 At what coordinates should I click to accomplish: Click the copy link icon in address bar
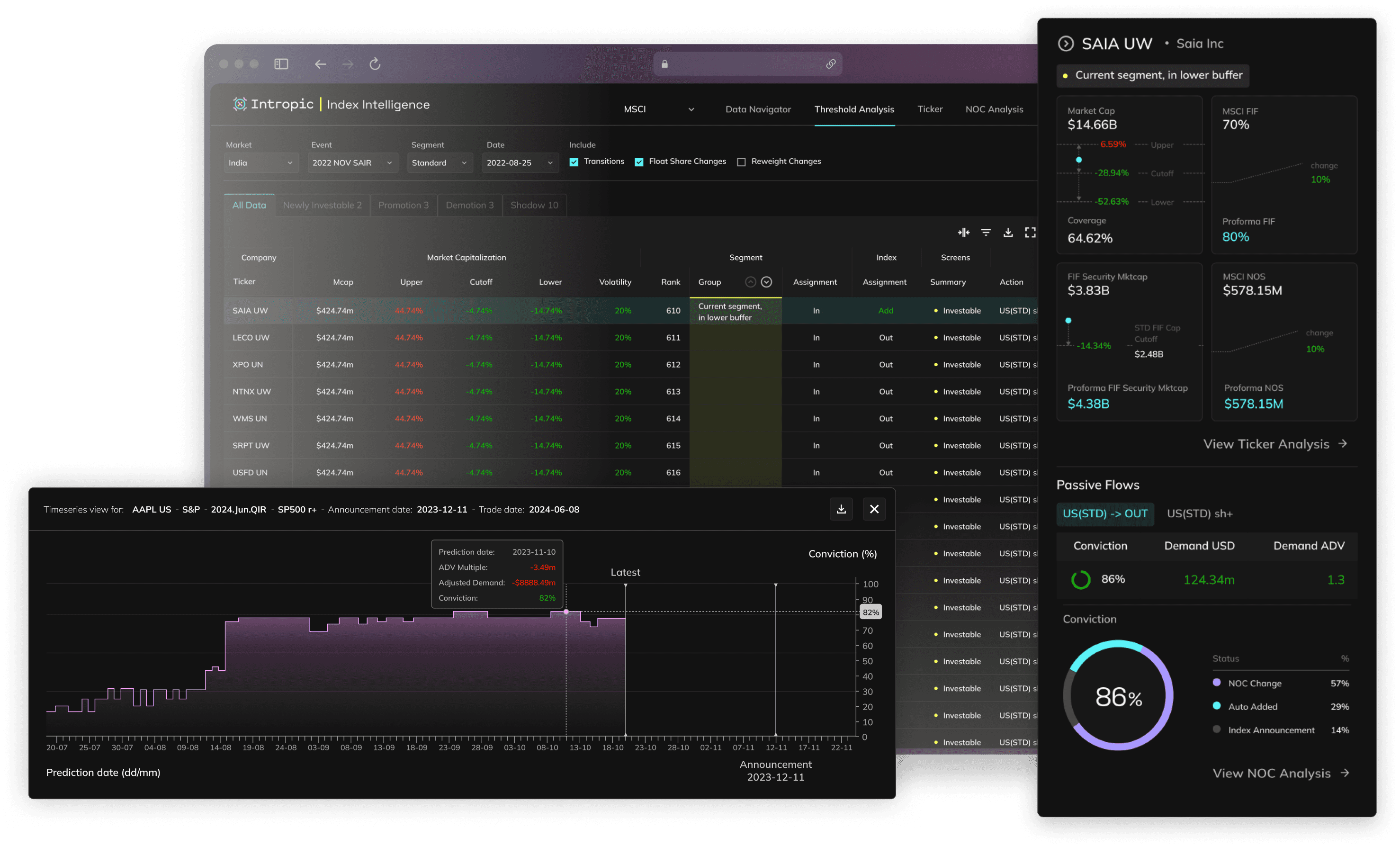coord(831,64)
